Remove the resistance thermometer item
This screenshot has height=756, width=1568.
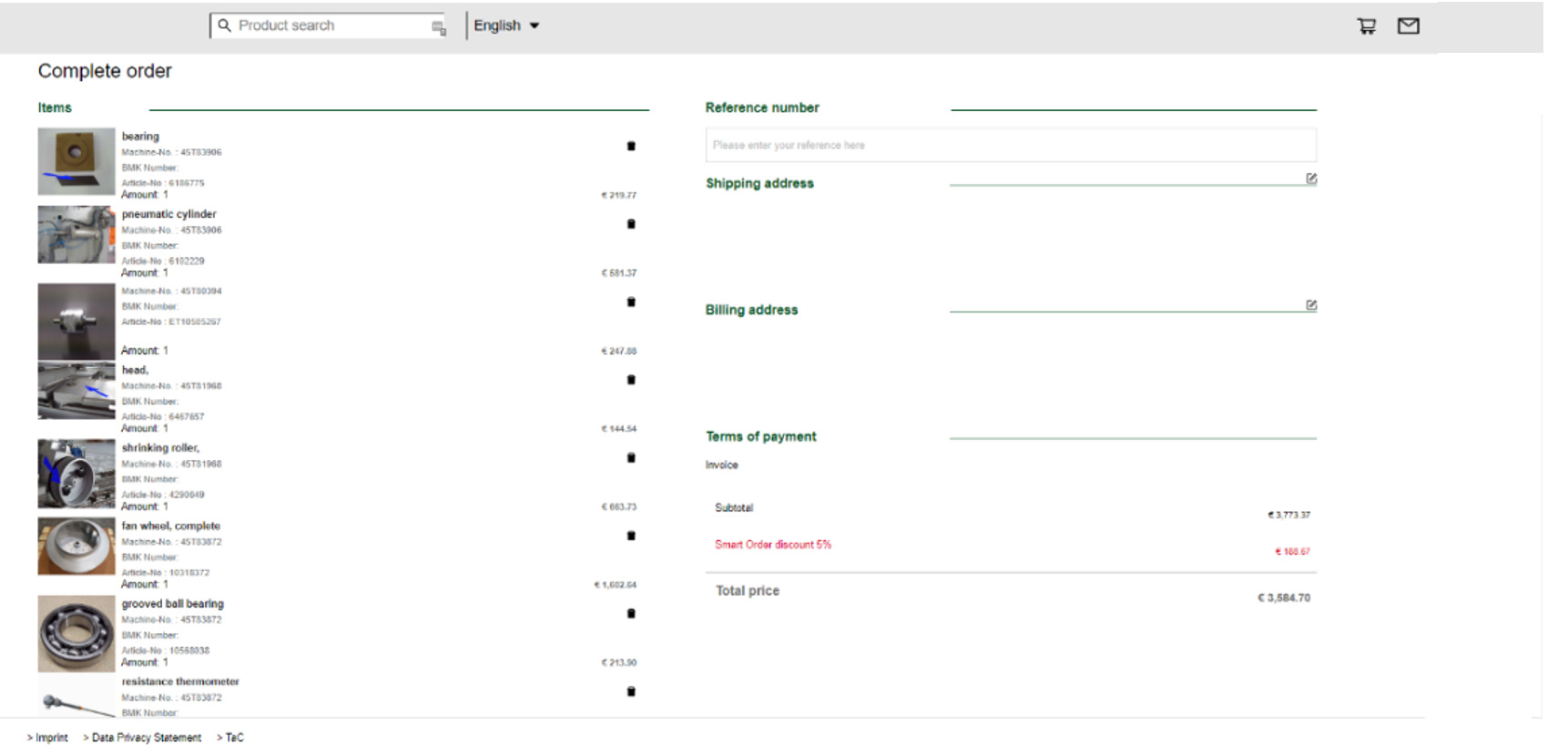[x=631, y=691]
